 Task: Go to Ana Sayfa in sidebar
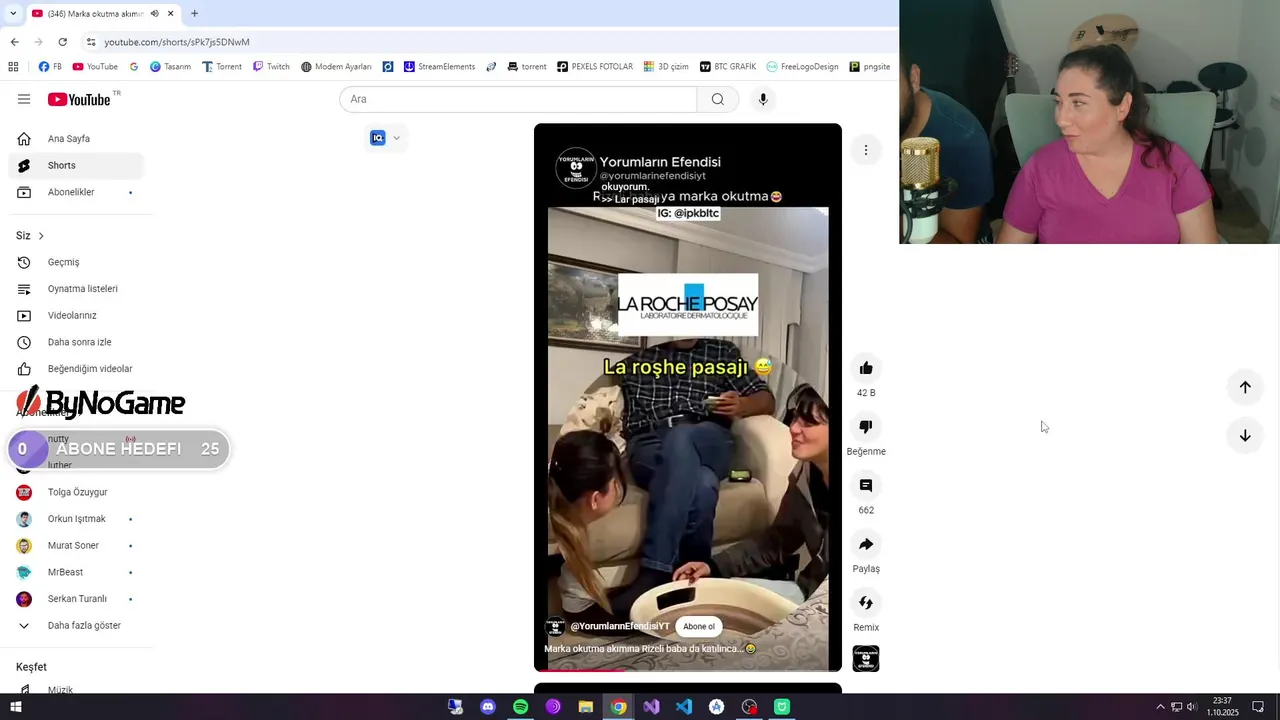pos(76,139)
